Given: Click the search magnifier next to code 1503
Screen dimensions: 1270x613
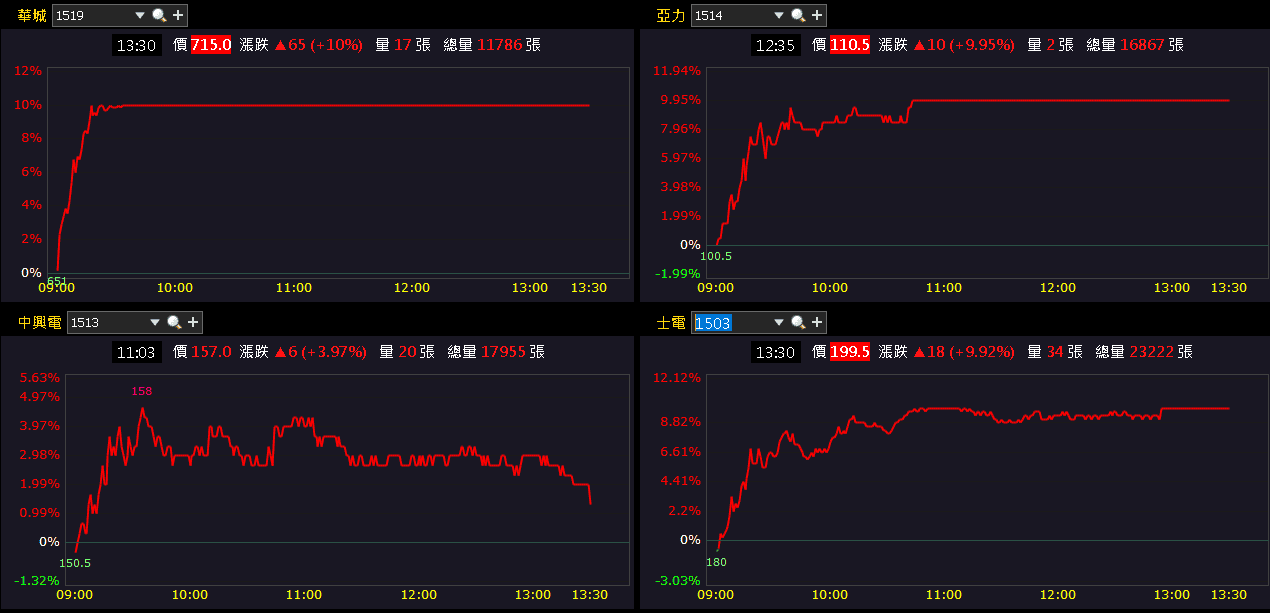Looking at the screenshot, I should [x=797, y=322].
